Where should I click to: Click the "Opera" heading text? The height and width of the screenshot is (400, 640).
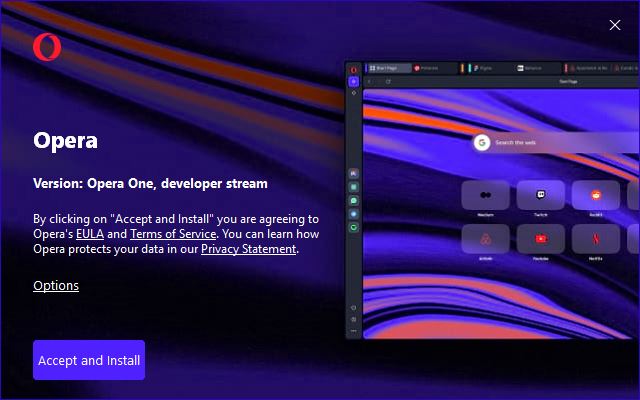coord(65,141)
